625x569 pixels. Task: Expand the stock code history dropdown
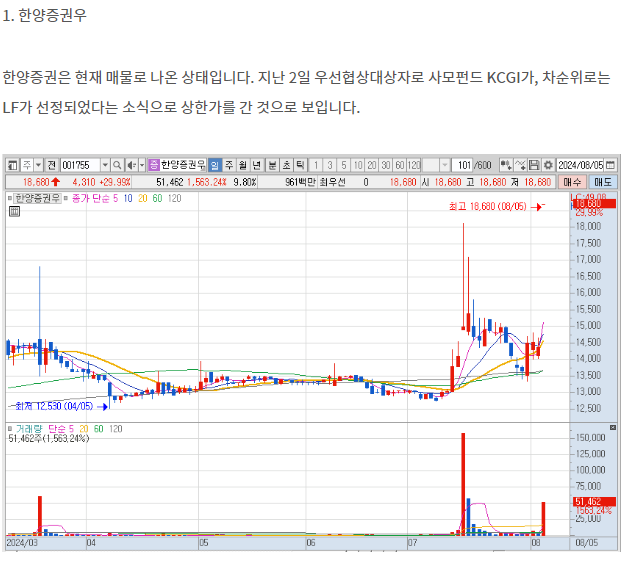tap(105, 165)
